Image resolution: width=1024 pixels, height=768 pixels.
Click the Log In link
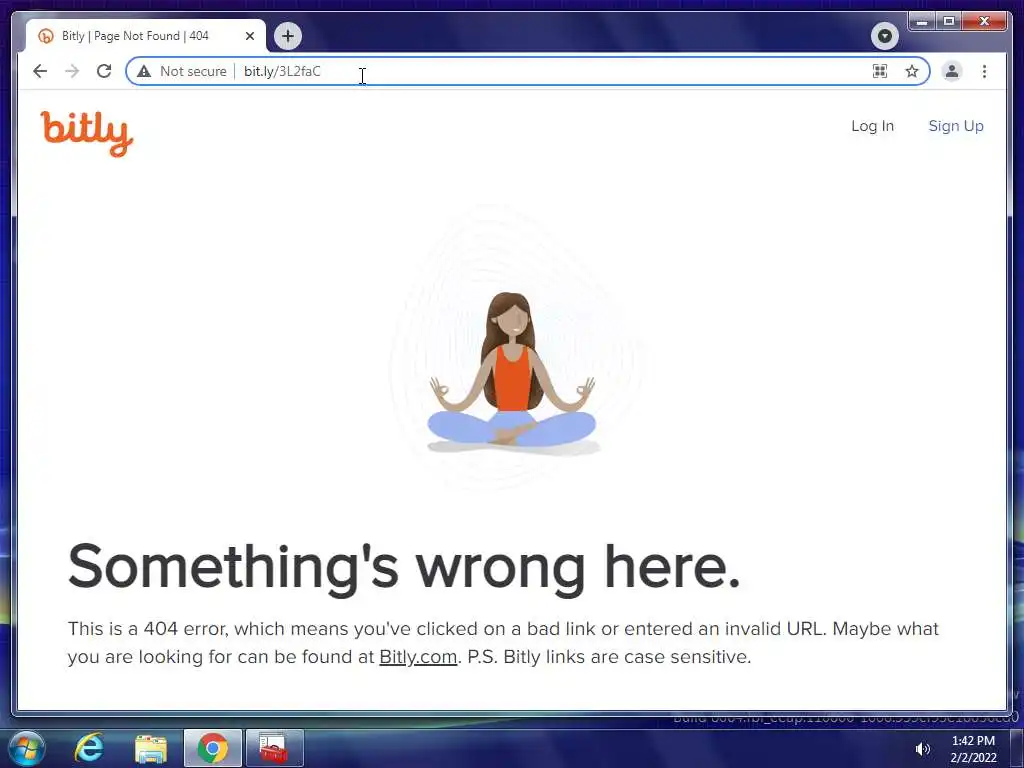point(872,126)
